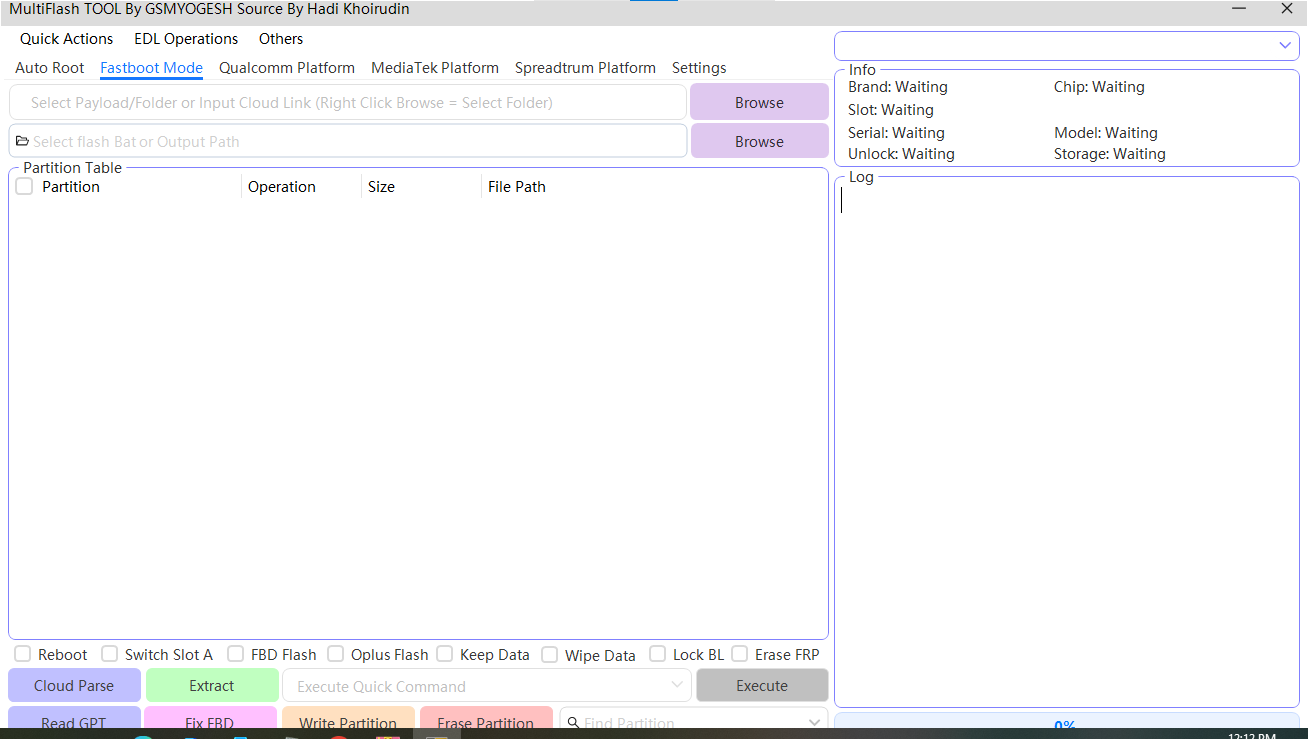
Task: Click the Cloud Parse button
Action: point(74,685)
